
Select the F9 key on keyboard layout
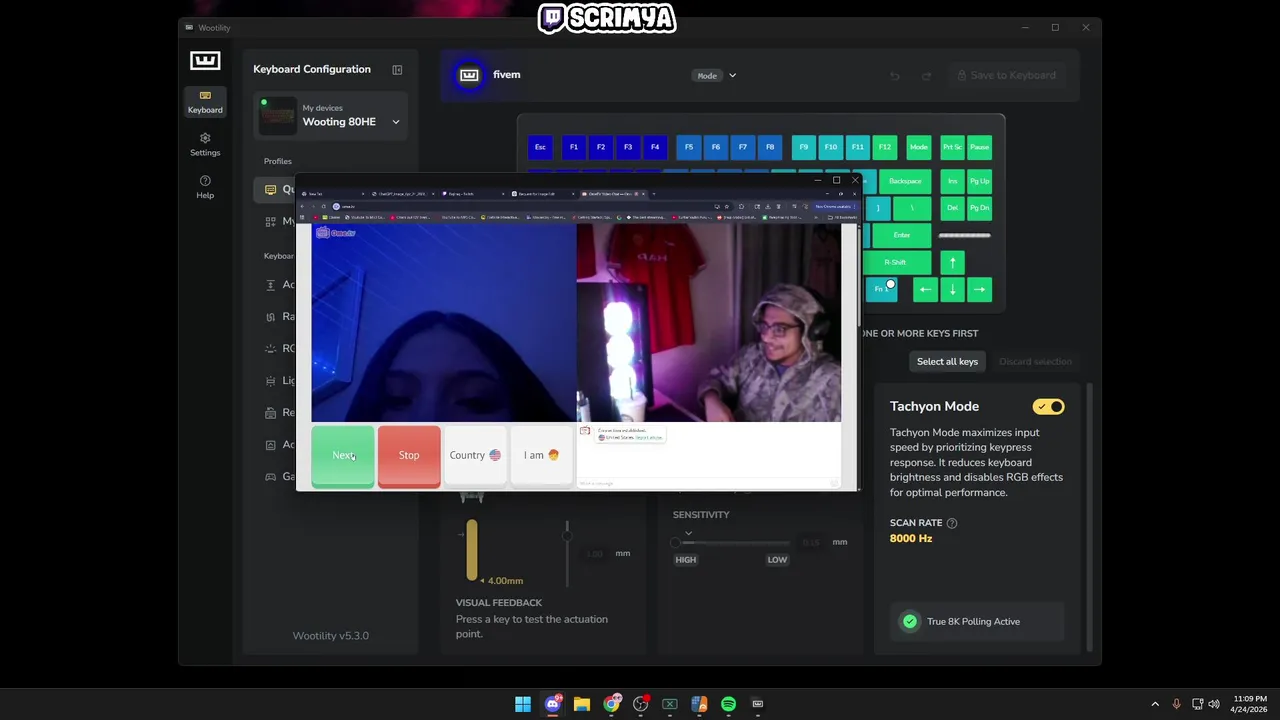(804, 147)
